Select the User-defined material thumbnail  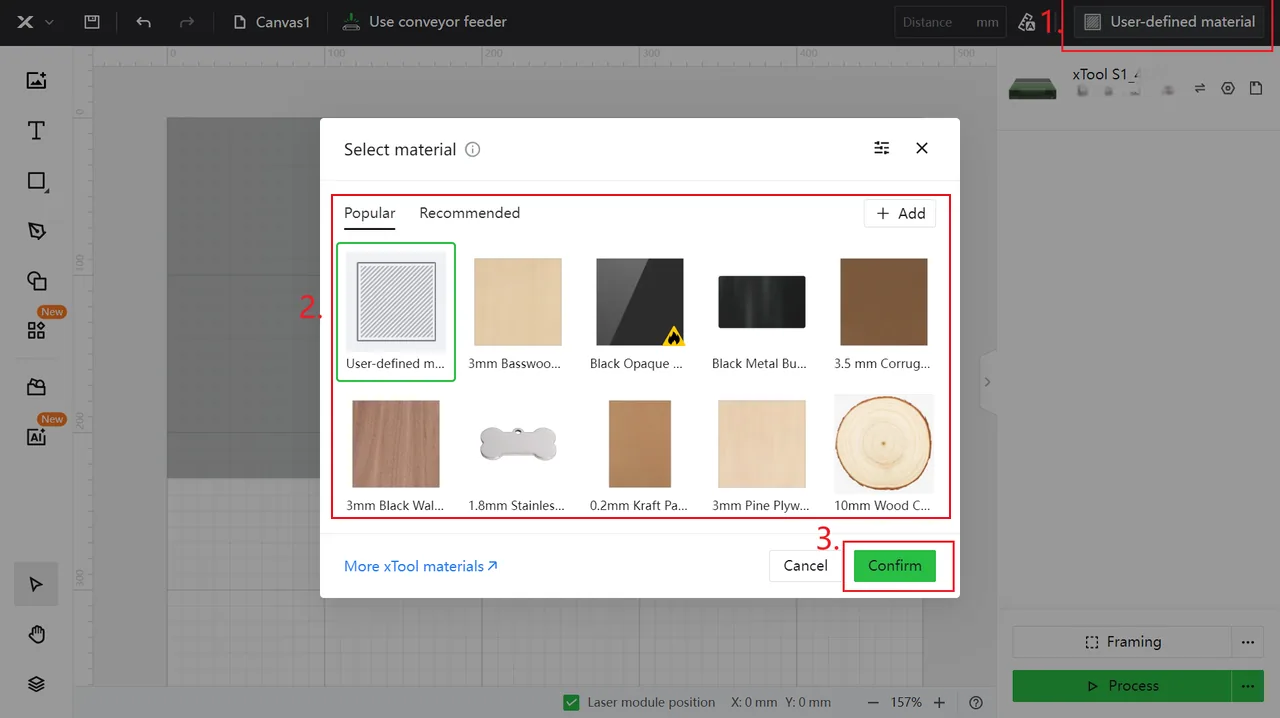click(x=396, y=312)
